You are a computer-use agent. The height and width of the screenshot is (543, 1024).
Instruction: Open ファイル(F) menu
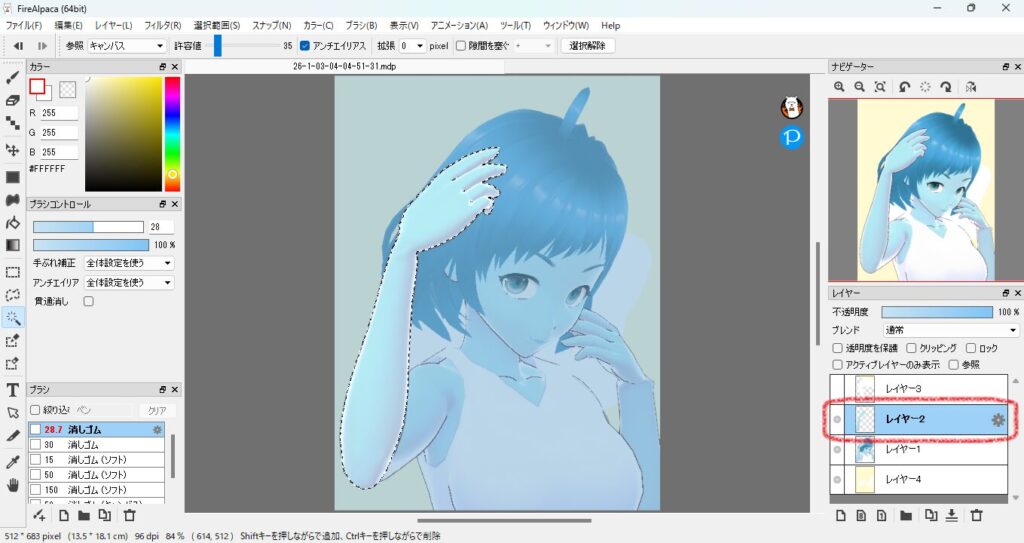coord(24,25)
